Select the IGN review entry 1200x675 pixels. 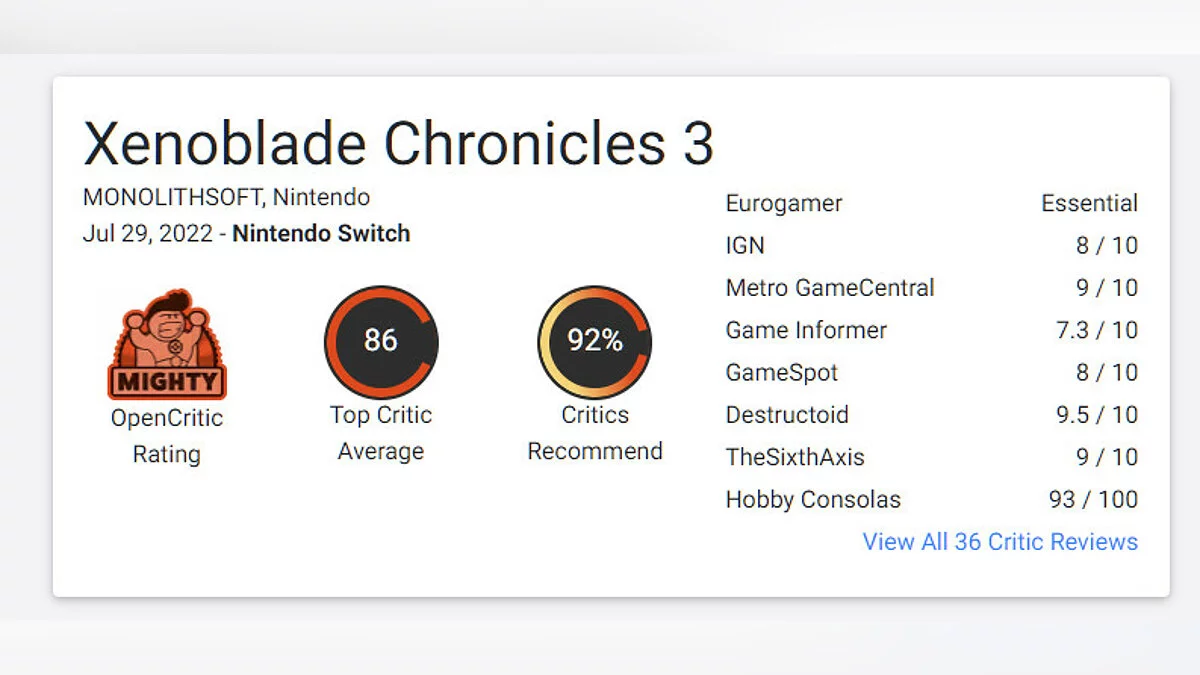[x=745, y=245]
